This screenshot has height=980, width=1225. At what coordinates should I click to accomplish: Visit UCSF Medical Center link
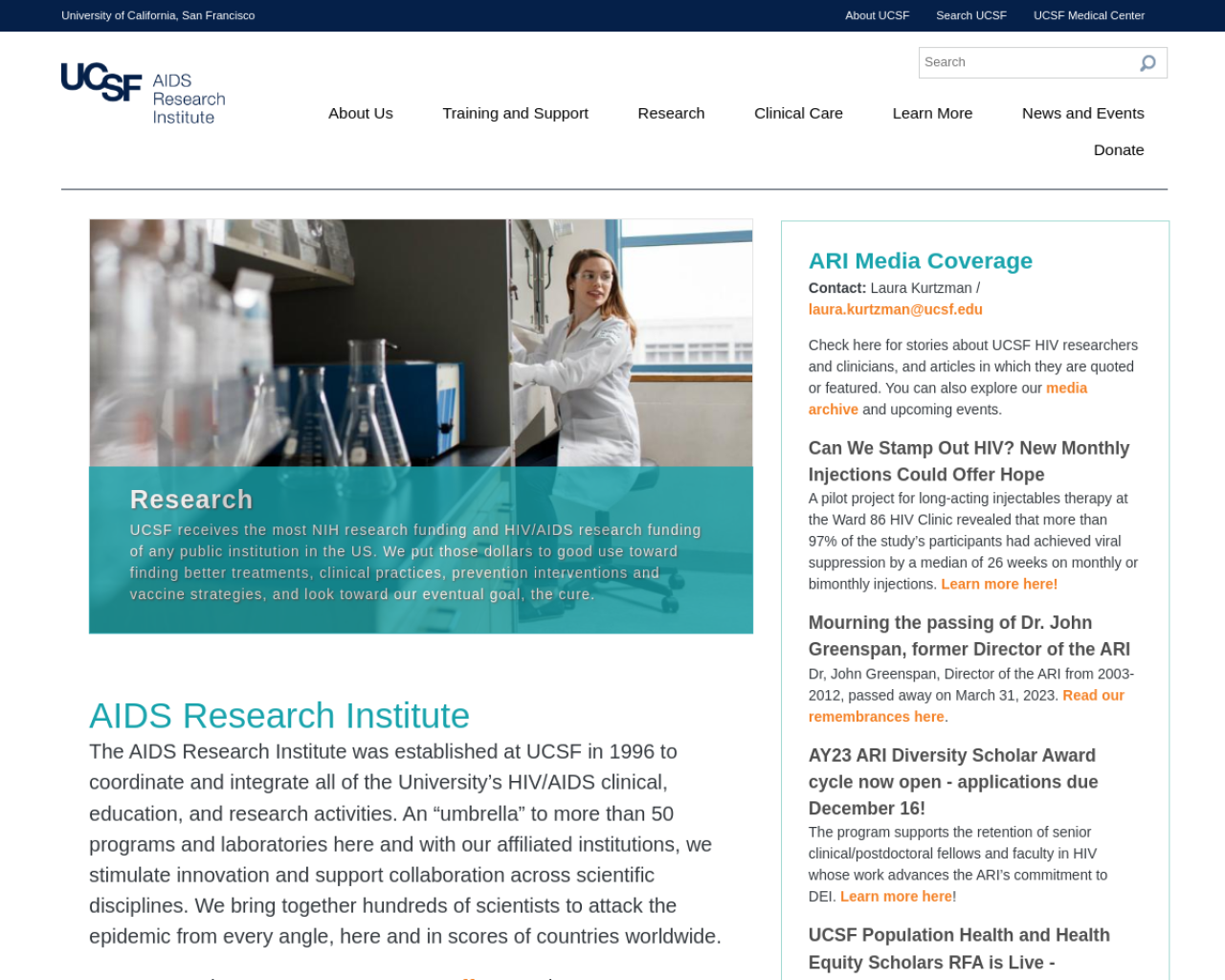tap(1088, 15)
